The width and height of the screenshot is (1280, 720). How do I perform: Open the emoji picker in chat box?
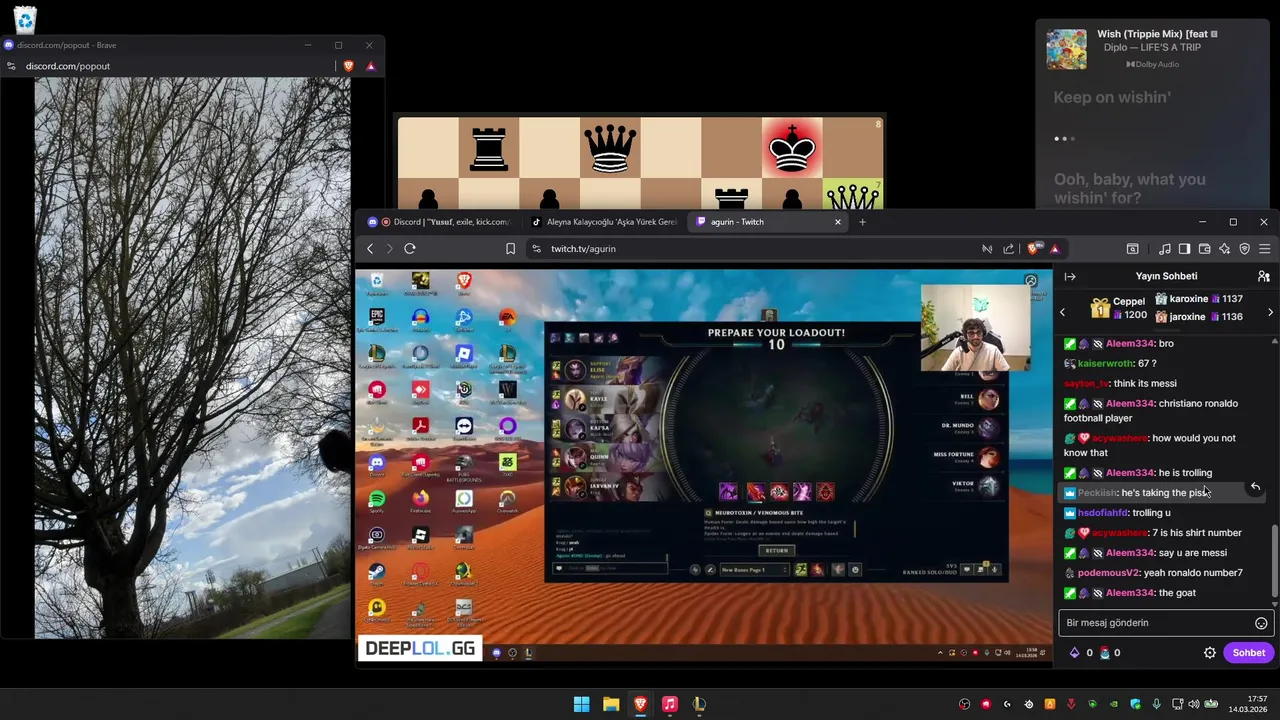tap(1261, 623)
